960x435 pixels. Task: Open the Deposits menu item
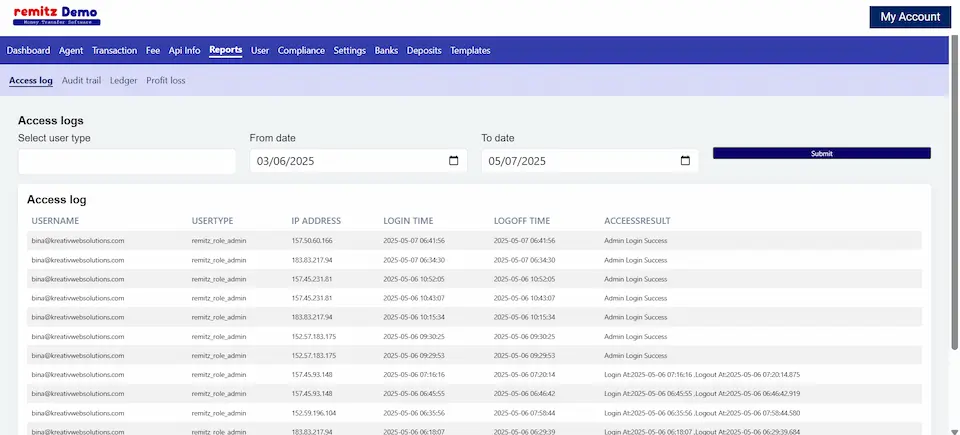pos(424,50)
